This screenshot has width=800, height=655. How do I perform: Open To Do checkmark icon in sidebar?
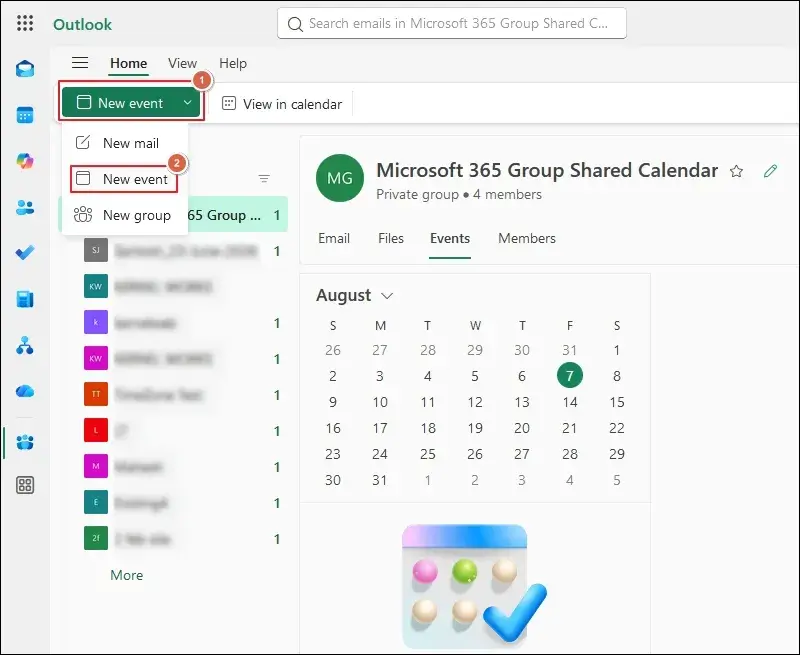pos(25,253)
